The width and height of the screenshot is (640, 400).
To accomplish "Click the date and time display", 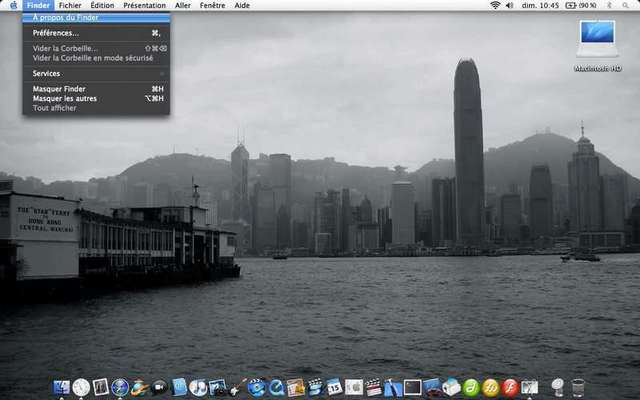I will (541, 5).
